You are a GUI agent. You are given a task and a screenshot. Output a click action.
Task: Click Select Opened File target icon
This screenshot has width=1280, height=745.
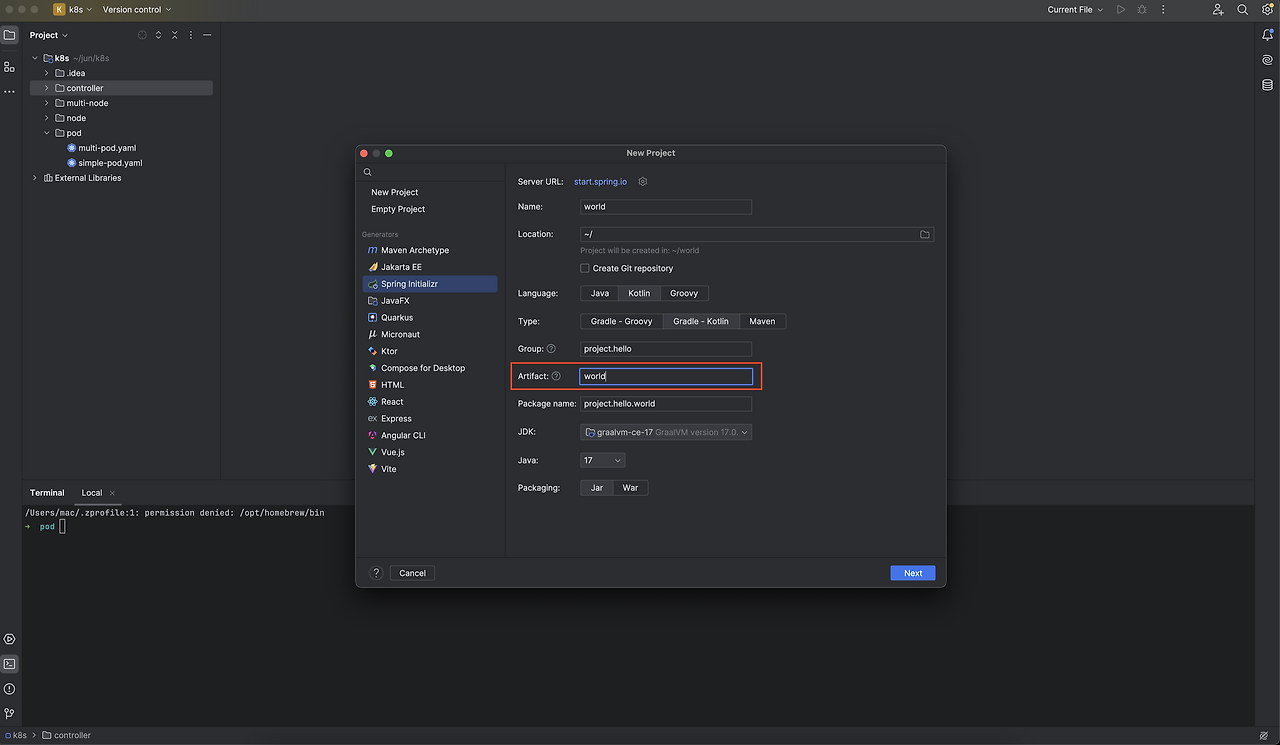click(142, 35)
